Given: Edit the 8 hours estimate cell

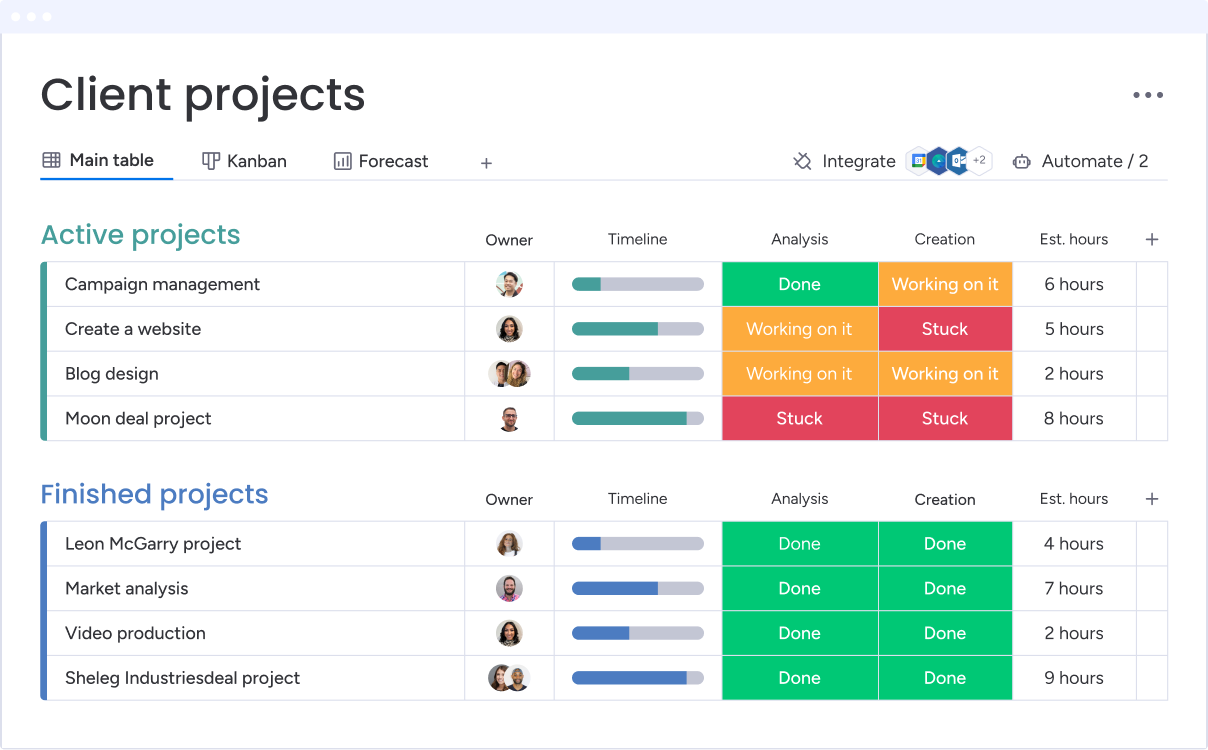Looking at the screenshot, I should (1074, 419).
